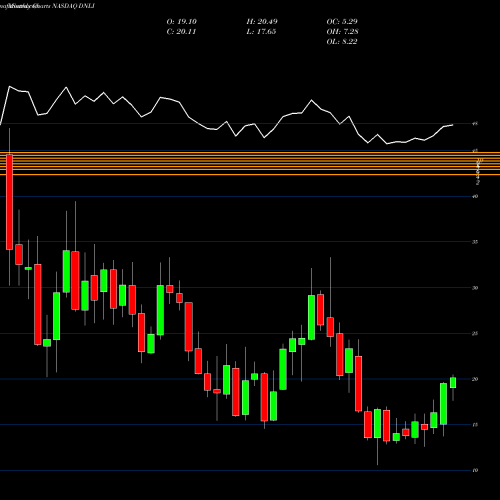The image size is (500, 500).
Task: Click the 15 price axis label
Action: point(475,425)
